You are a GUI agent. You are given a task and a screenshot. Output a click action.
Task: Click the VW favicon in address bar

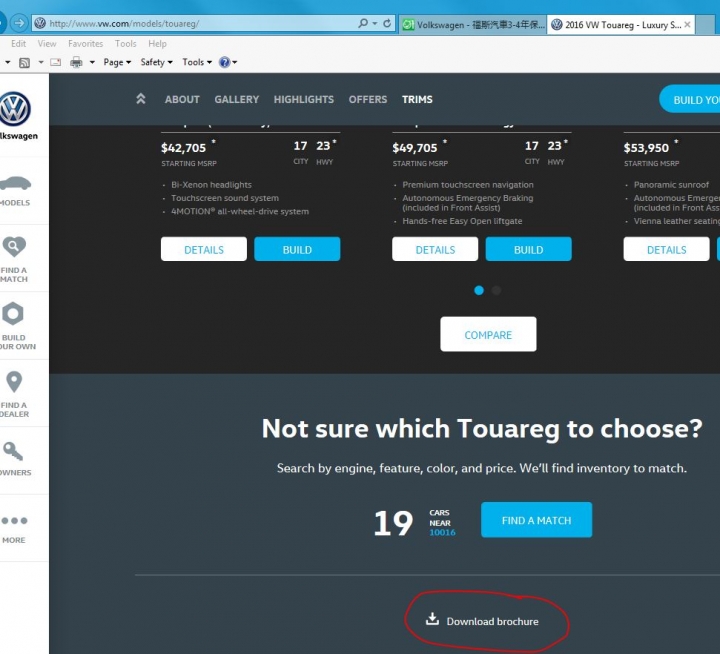coord(40,23)
